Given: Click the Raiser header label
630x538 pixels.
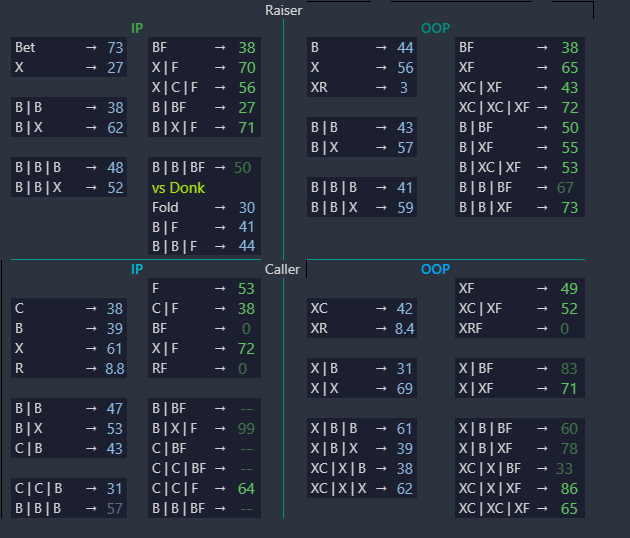Looking at the screenshot, I should (x=283, y=10).
